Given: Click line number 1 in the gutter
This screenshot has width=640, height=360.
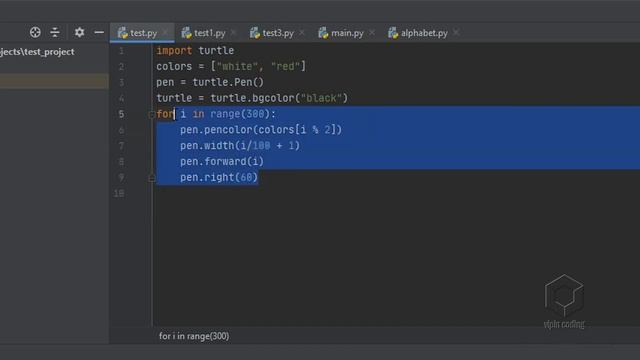Looking at the screenshot, I should (121, 51).
